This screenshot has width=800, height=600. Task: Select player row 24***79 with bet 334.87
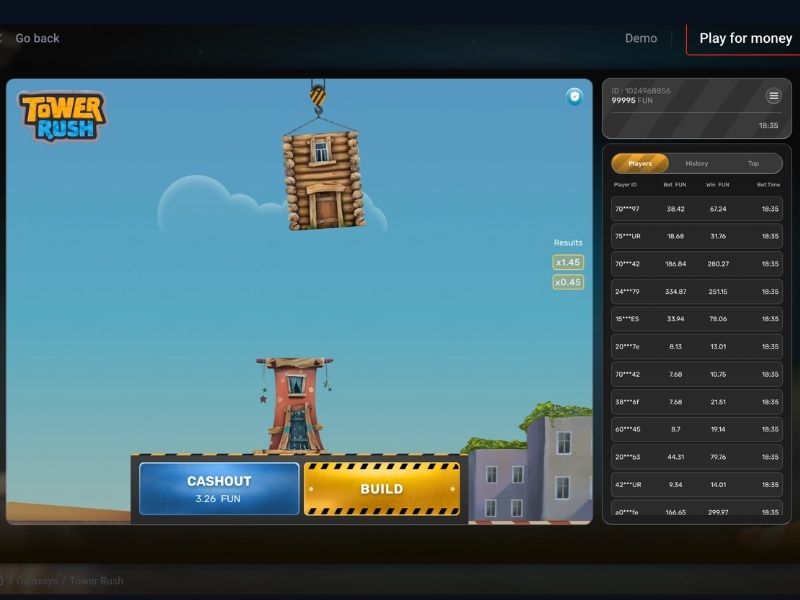click(x=696, y=292)
